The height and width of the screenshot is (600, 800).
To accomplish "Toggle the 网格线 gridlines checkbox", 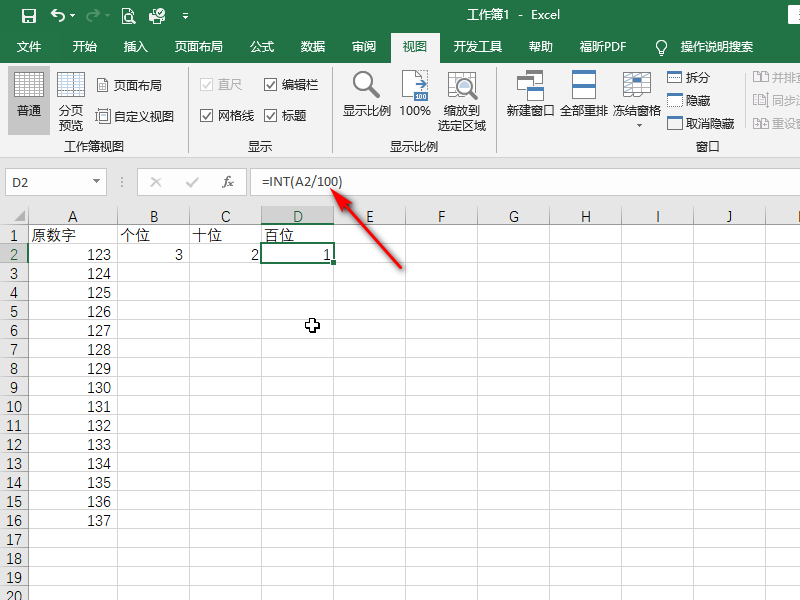I will coord(207,116).
